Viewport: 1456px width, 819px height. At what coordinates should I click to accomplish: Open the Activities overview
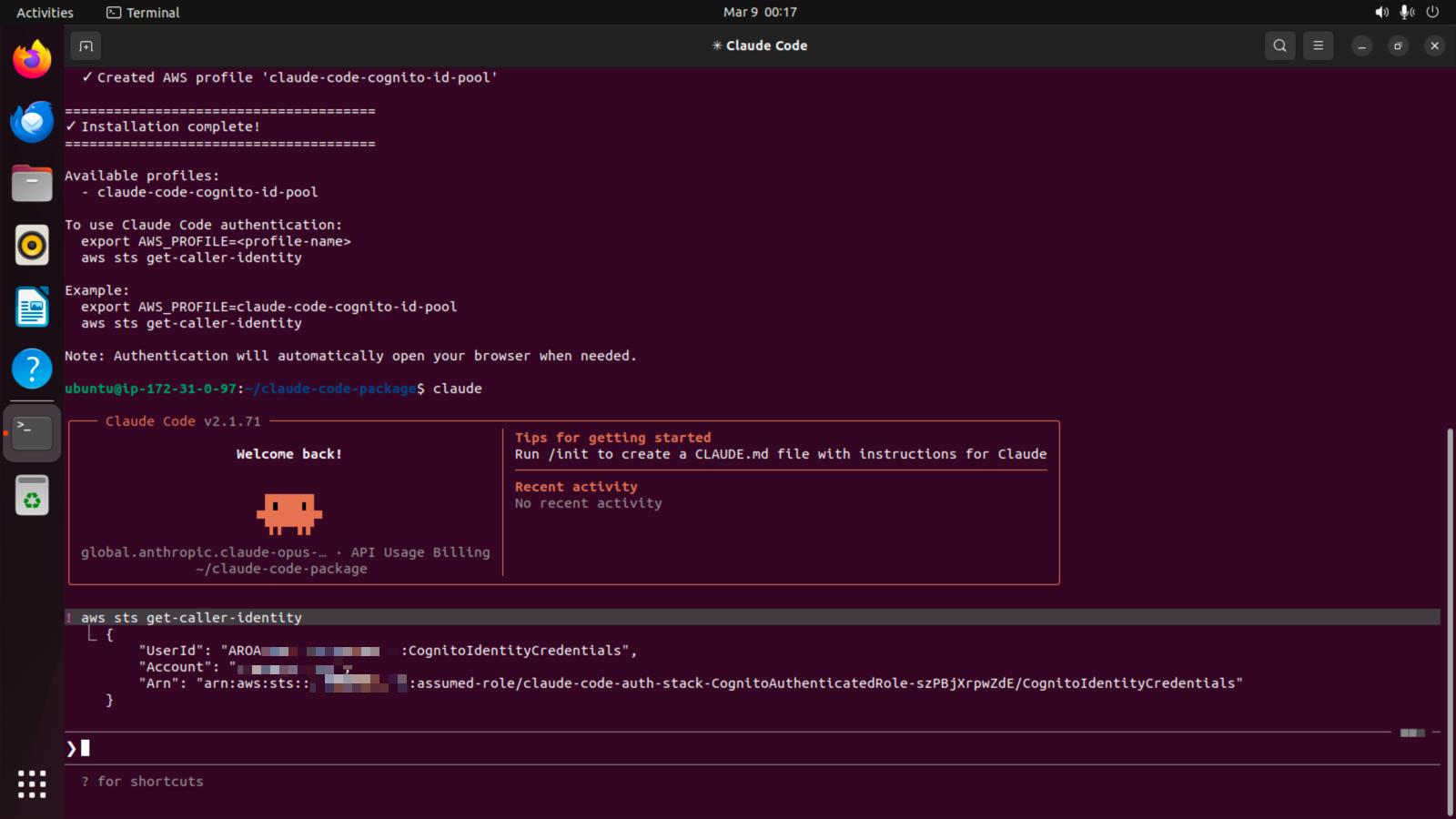[x=45, y=13]
